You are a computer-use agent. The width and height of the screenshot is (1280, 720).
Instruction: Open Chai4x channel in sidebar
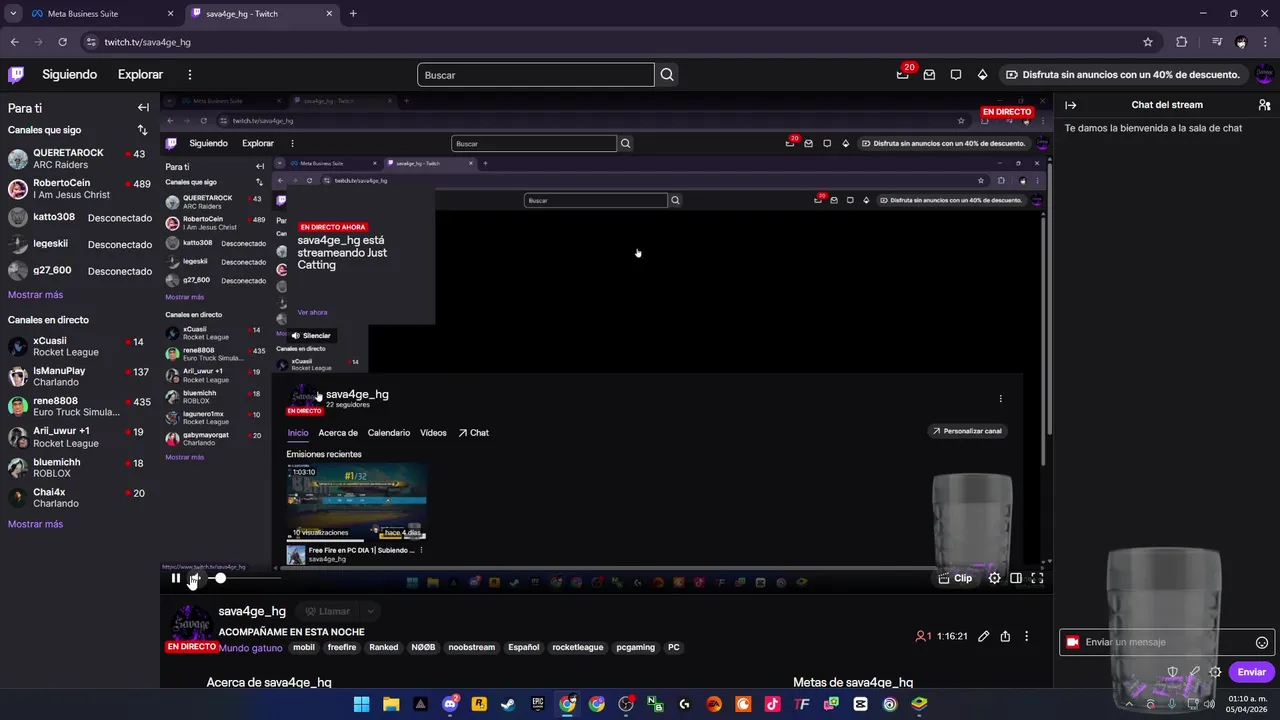[80, 498]
